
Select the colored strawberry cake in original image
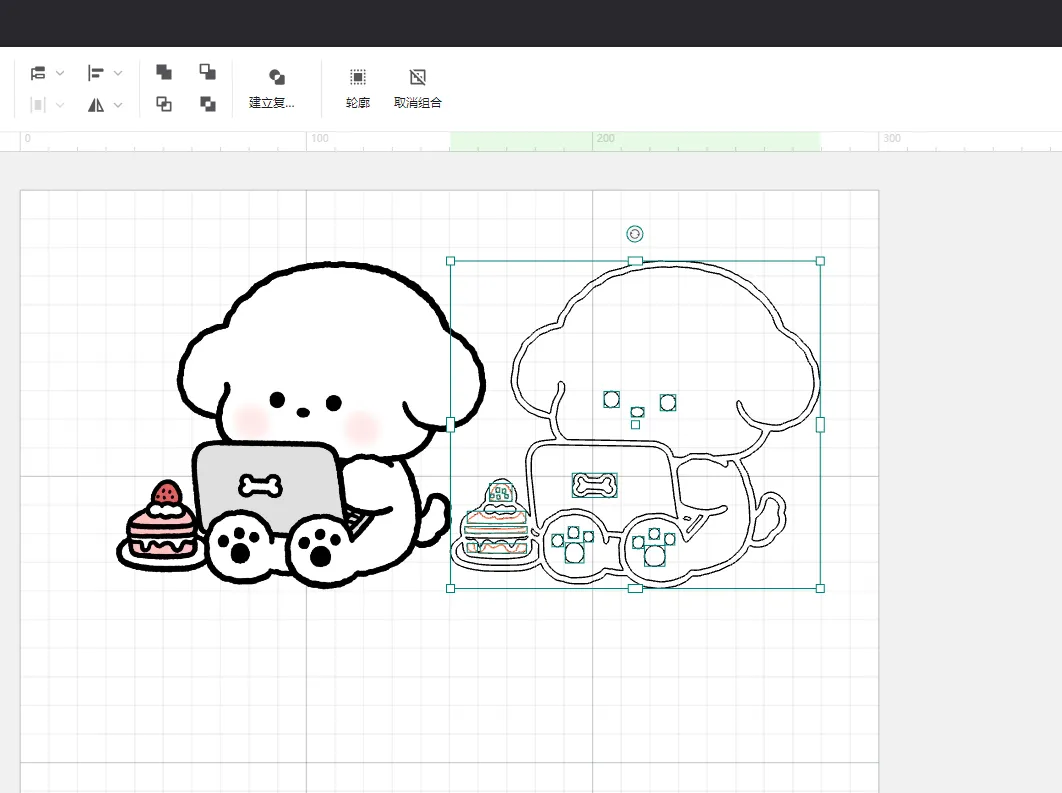(161, 525)
